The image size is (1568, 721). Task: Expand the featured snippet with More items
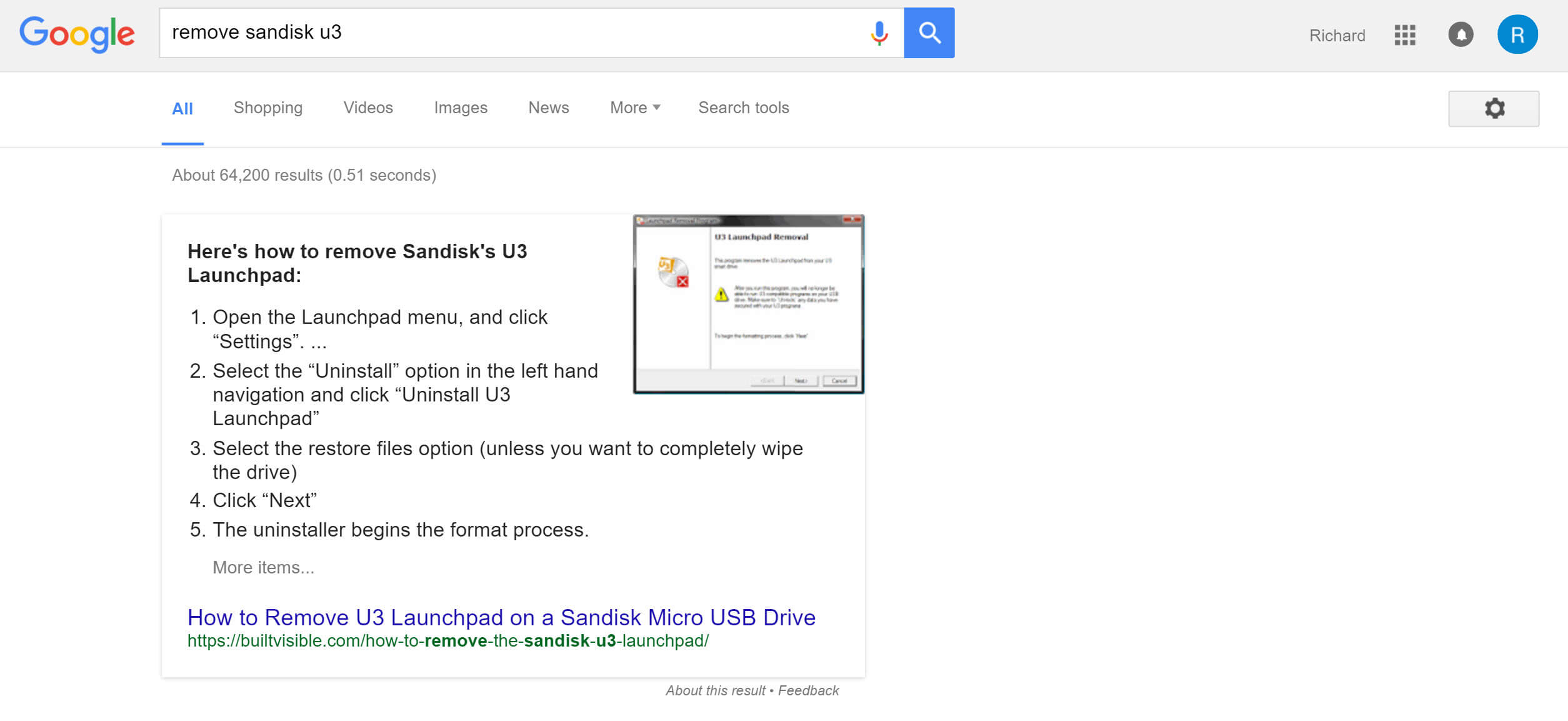click(x=263, y=567)
